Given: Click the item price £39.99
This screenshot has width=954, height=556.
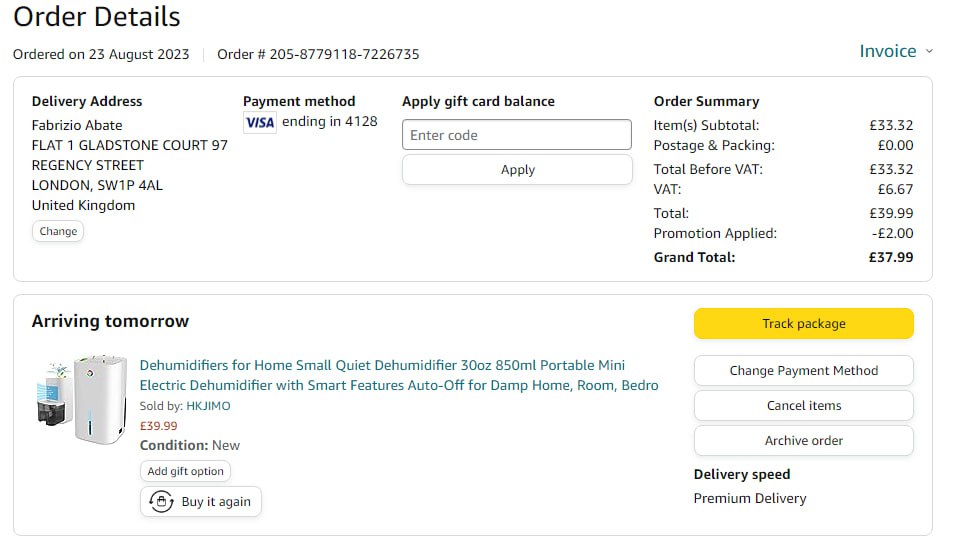Looking at the screenshot, I should [x=158, y=425].
